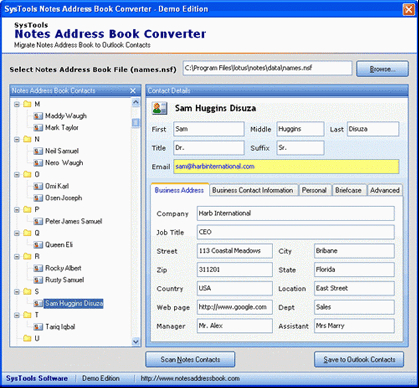
Task: Collapse the M group in the tree
Action: [17, 104]
